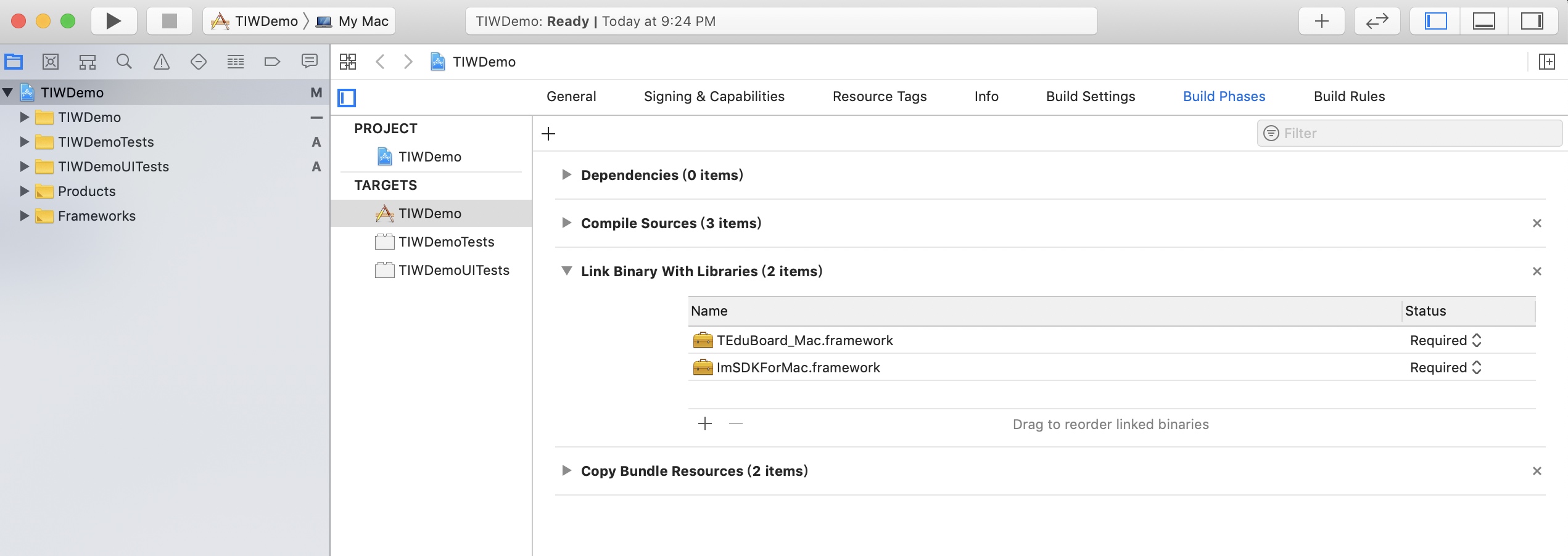The image size is (1568, 556).
Task: Click the Status column header
Action: pos(1469,311)
